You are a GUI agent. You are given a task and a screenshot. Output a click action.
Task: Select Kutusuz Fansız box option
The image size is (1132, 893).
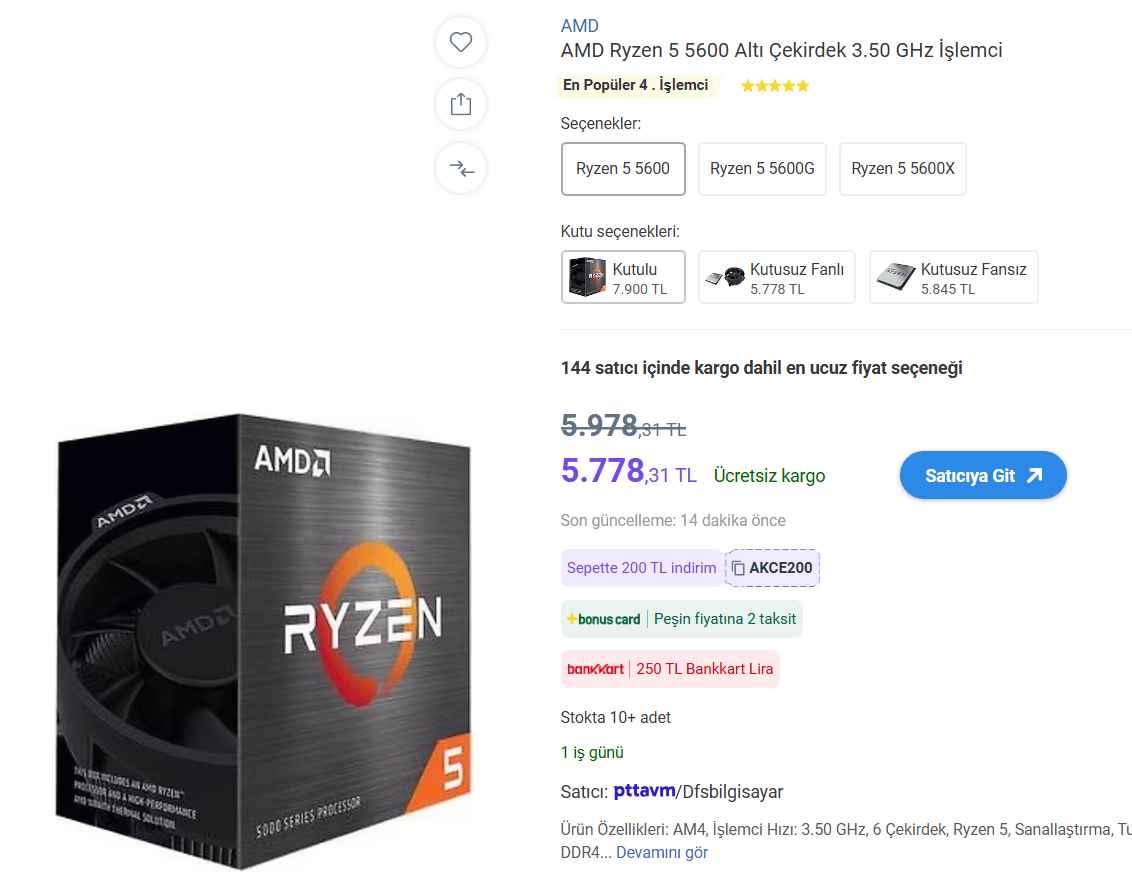coord(954,277)
